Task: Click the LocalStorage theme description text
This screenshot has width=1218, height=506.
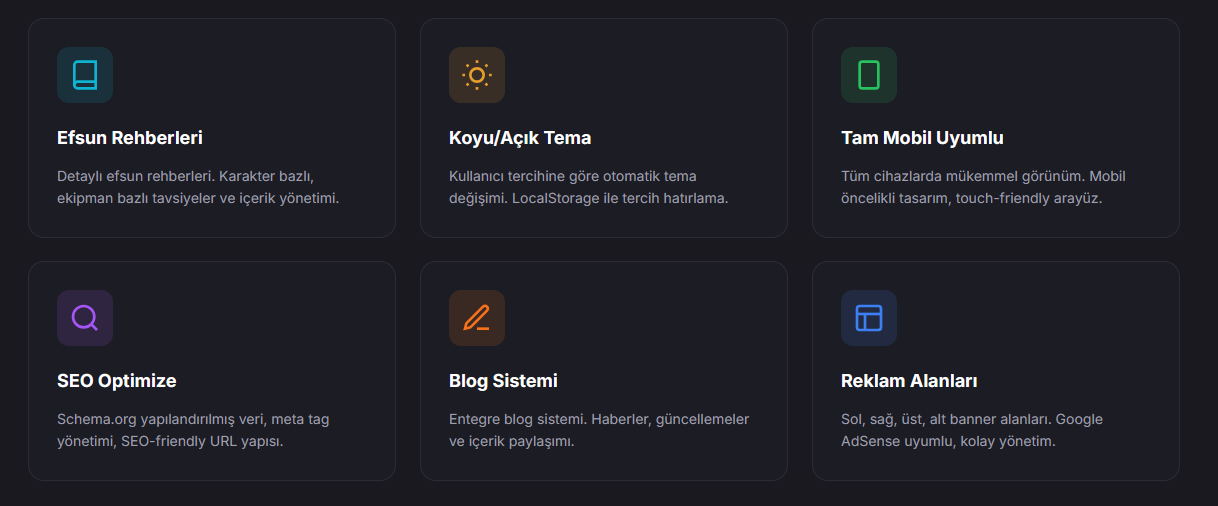Action: [589, 187]
